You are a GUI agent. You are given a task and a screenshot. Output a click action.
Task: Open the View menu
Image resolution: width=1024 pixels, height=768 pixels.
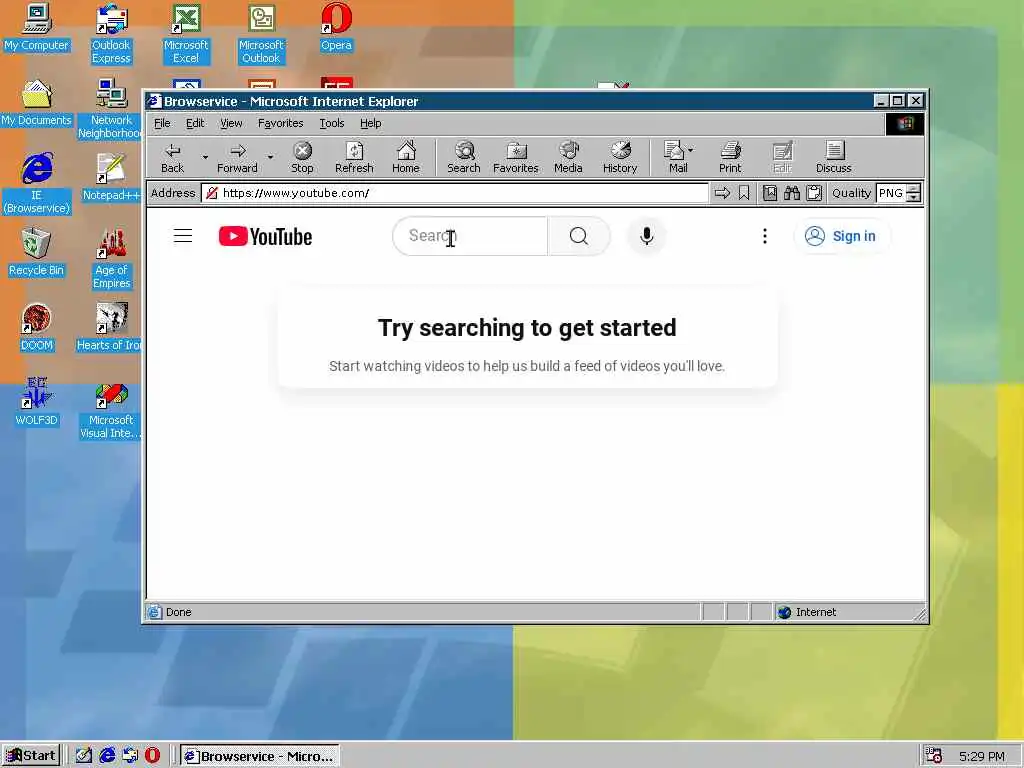[x=231, y=123]
